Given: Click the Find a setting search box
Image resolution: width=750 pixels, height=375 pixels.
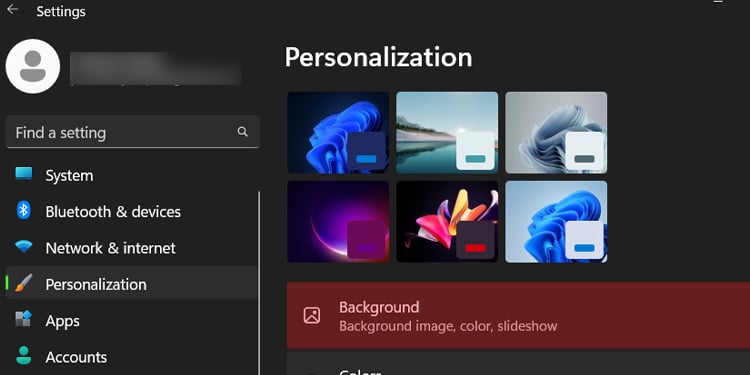Looking at the screenshot, I should [x=132, y=132].
